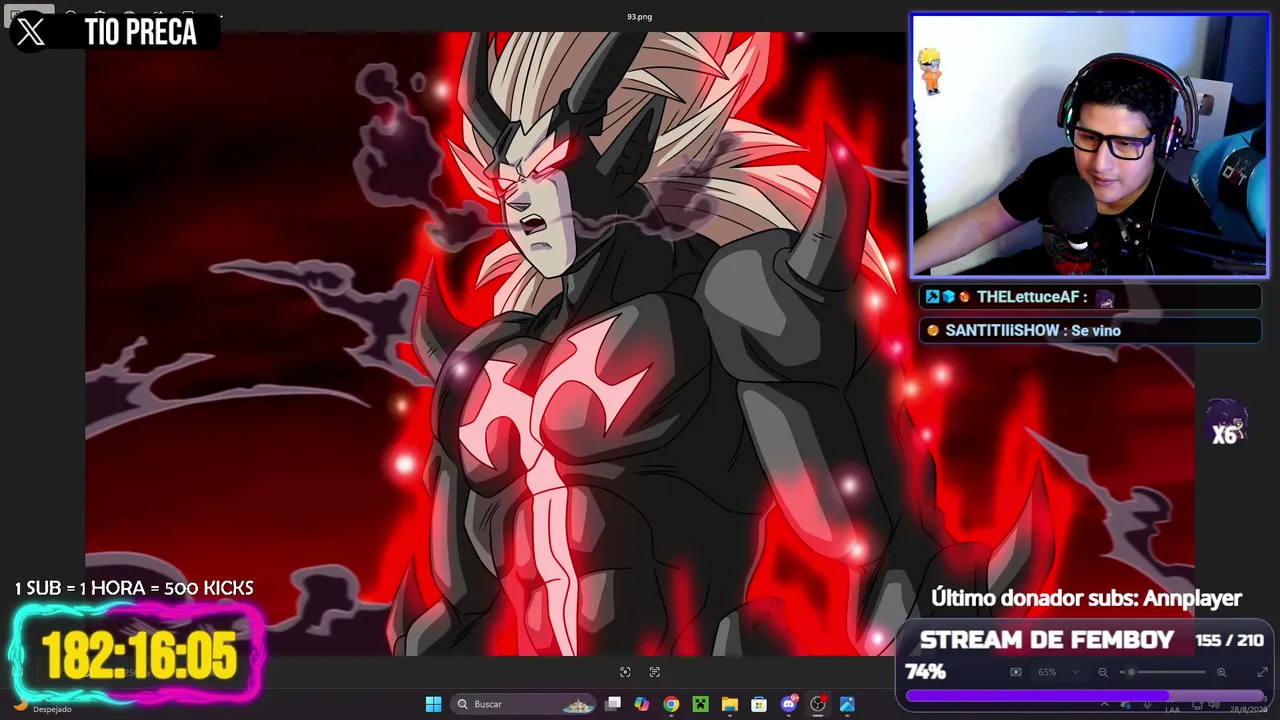Zoom in with the magnifier plus icon
The image size is (1280, 720).
pyautogui.click(x=1221, y=672)
